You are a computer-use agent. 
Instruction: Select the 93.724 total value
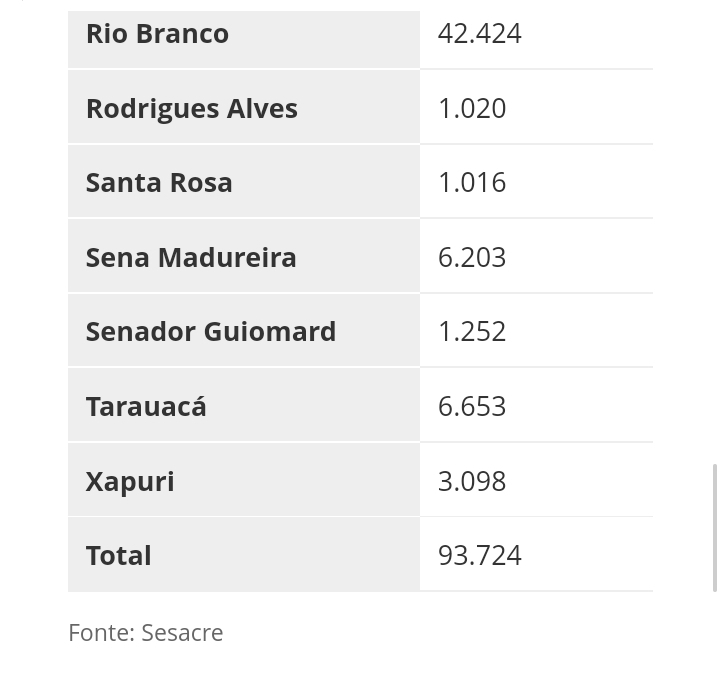point(479,555)
